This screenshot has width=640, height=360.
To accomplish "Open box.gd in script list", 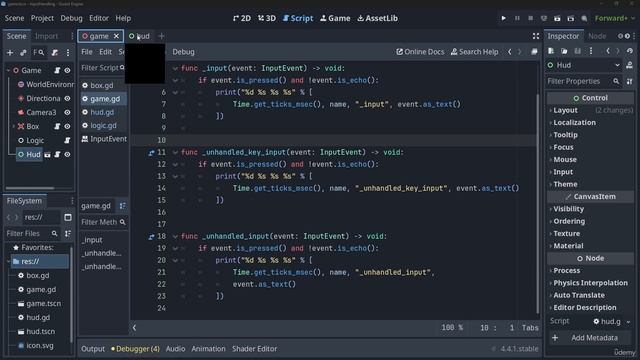I will click(102, 85).
